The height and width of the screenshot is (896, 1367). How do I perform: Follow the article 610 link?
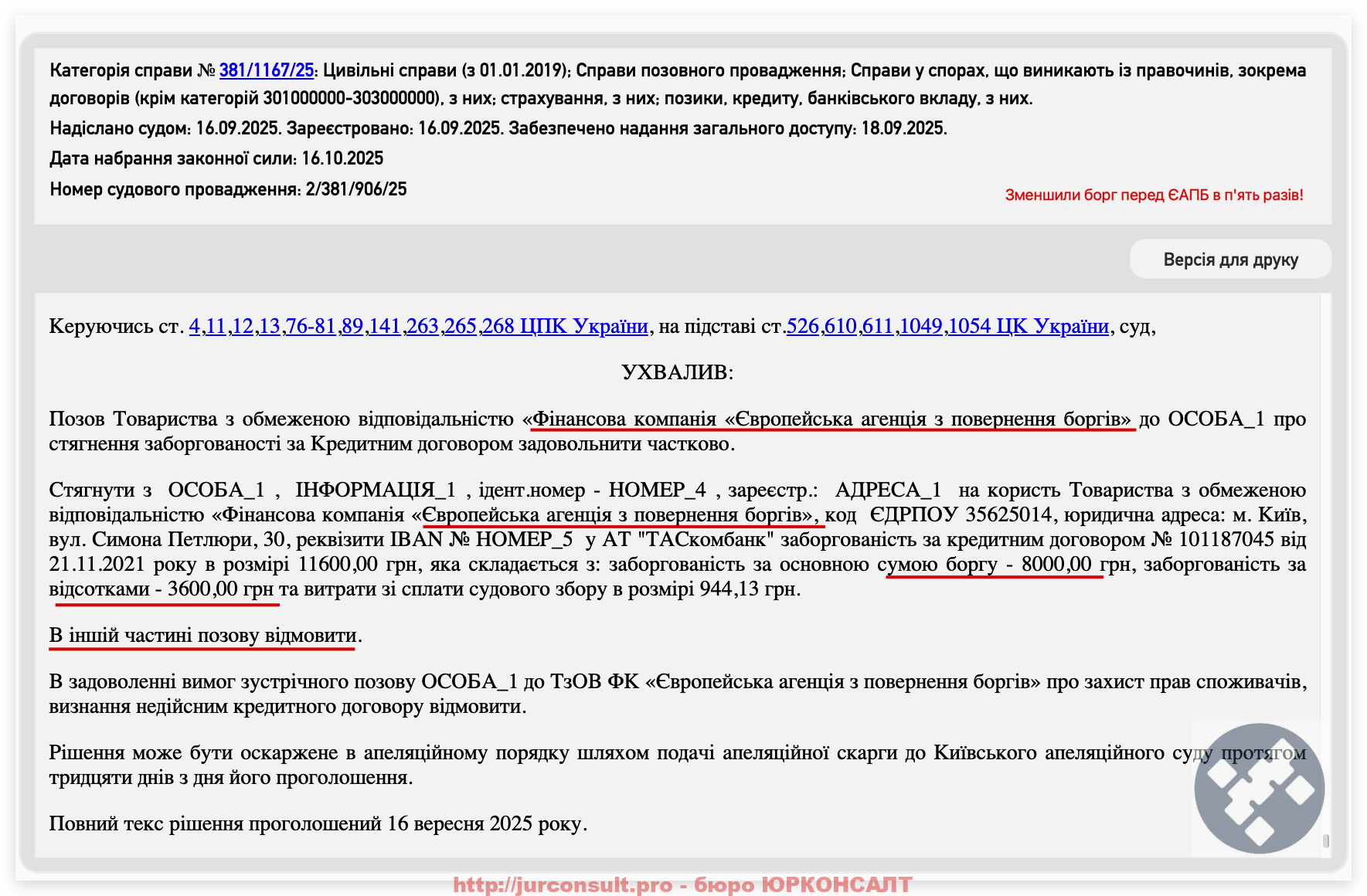[x=840, y=327]
